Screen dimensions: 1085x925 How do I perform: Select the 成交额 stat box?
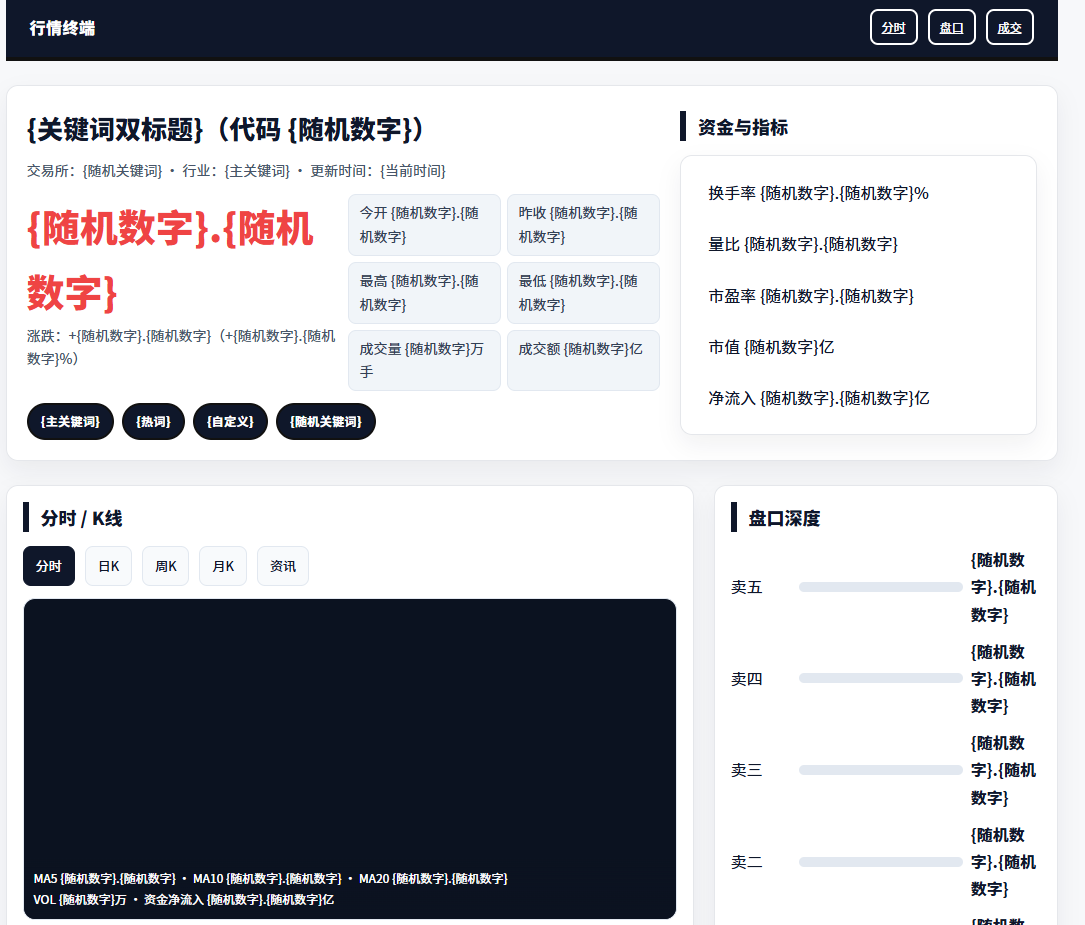(x=583, y=360)
